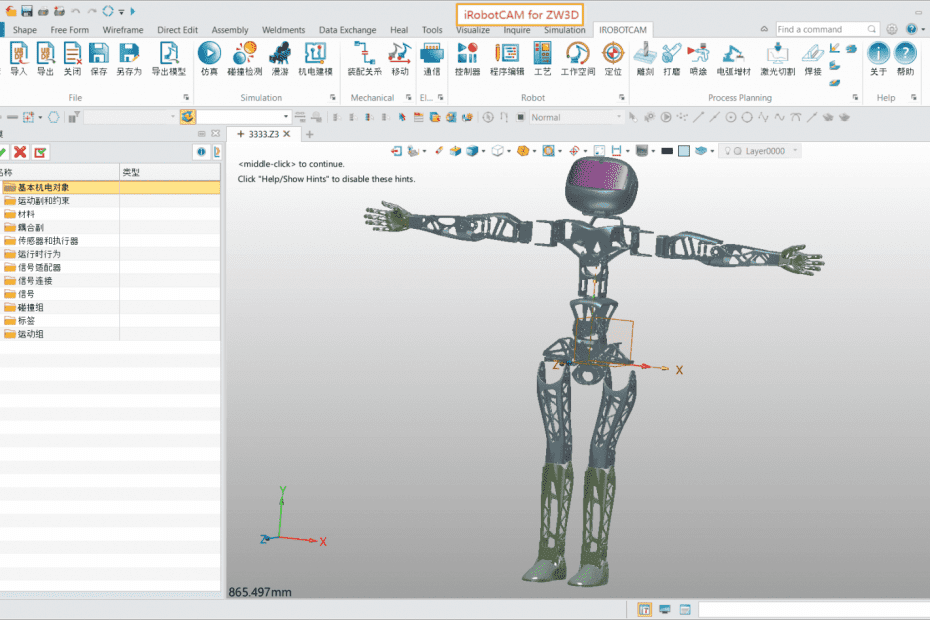Open the Data Exchange ribbon tab
Viewport: 930px width, 620px height.
coord(347,30)
